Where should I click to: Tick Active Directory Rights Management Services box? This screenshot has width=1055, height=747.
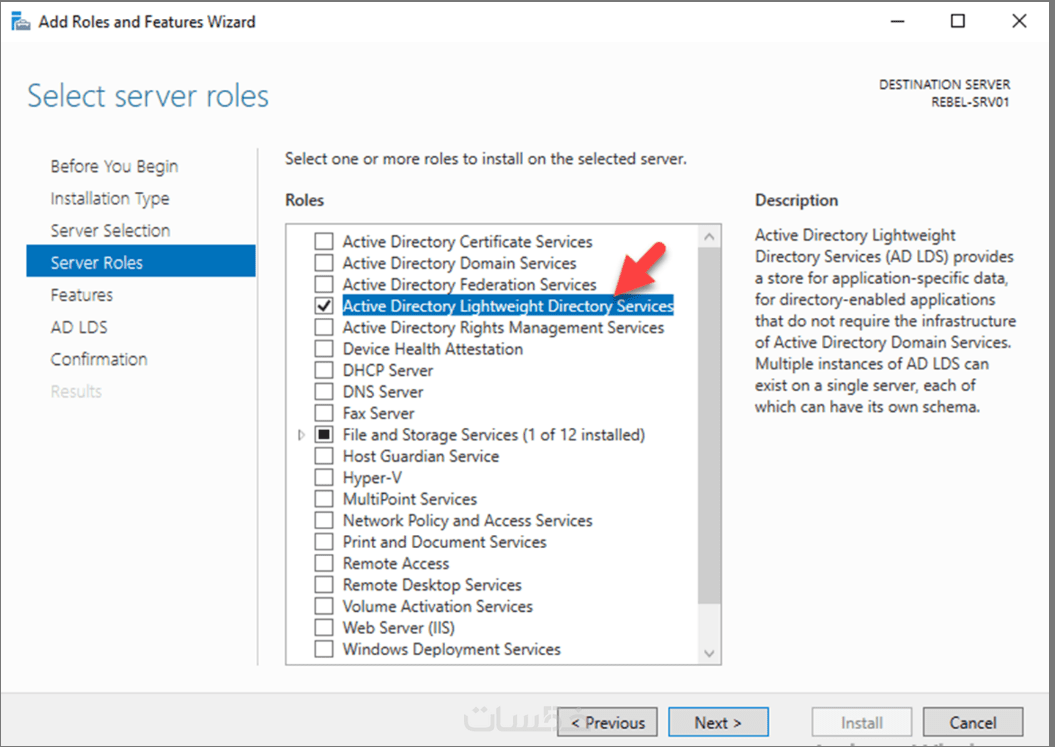tap(324, 327)
